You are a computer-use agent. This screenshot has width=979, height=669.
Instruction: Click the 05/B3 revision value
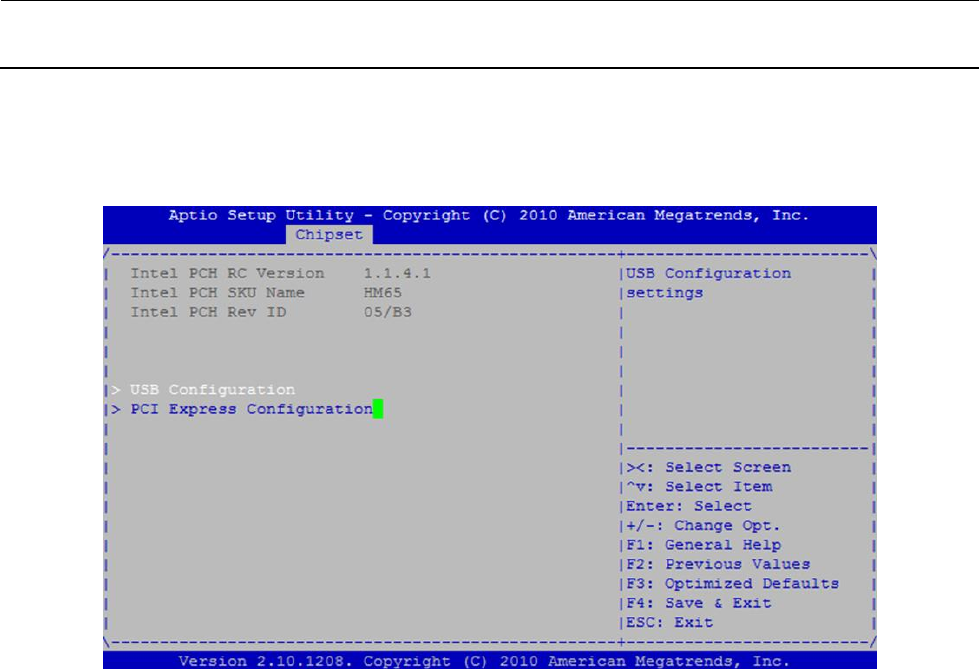click(388, 312)
